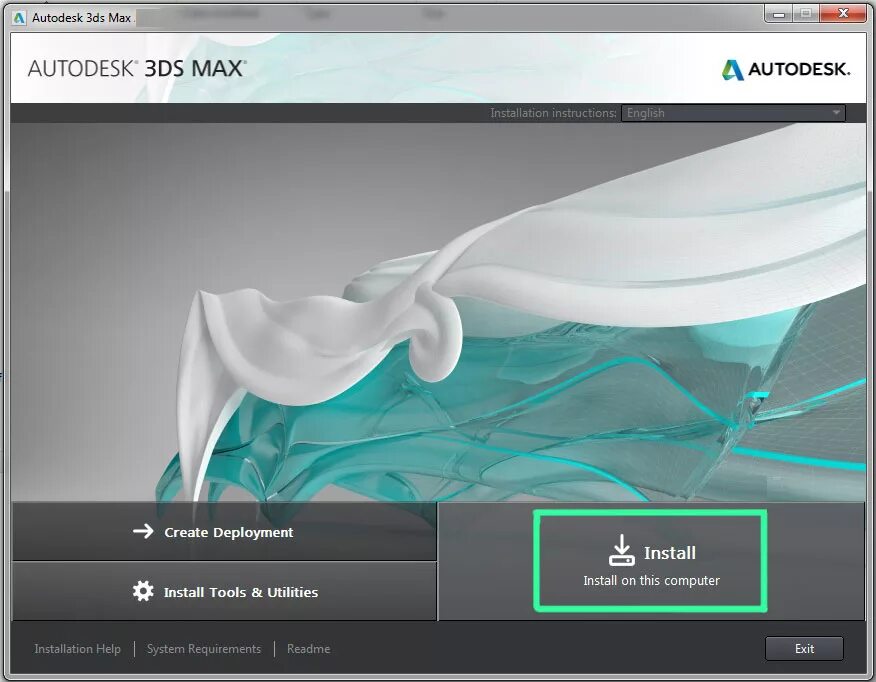Close the Autodesk 3ds Max installer window
This screenshot has height=682, width=876.
843,13
